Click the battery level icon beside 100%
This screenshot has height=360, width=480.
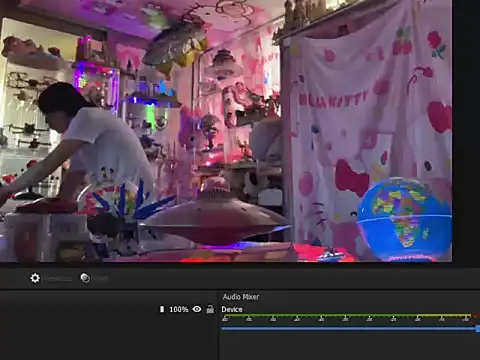coord(162,309)
